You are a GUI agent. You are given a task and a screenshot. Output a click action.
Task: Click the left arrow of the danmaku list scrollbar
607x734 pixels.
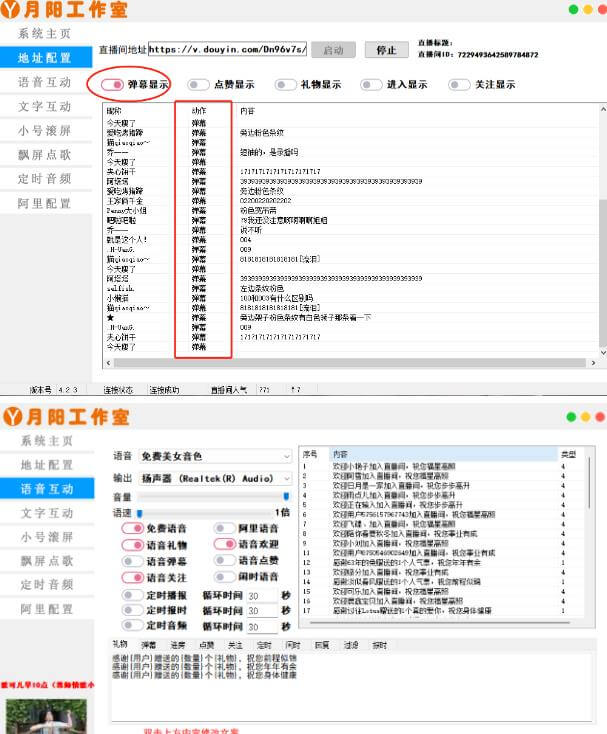coord(109,363)
